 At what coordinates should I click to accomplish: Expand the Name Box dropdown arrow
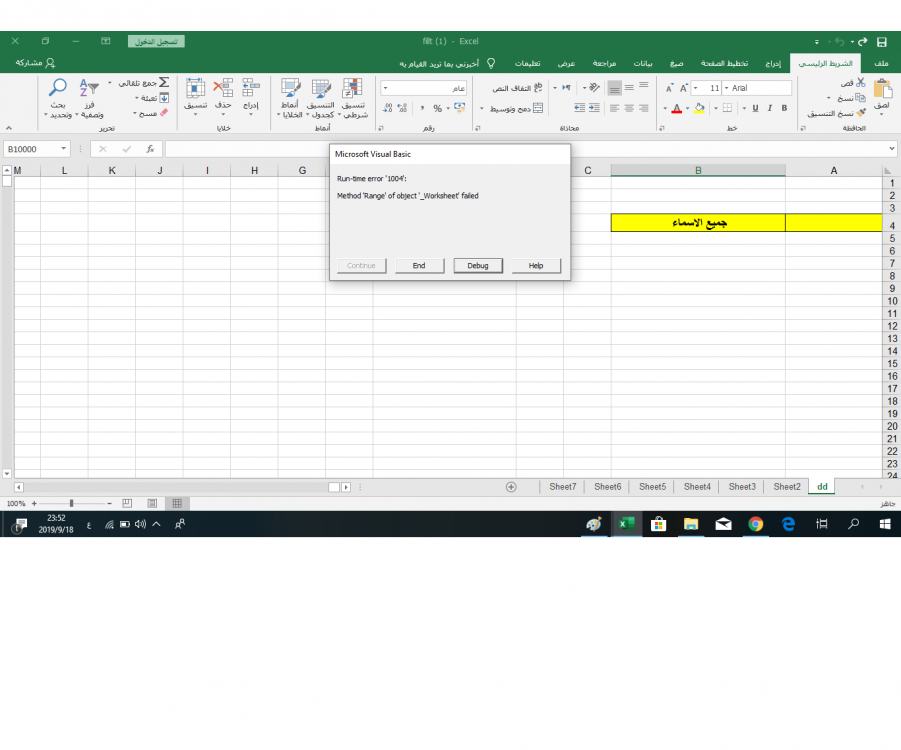click(64, 149)
